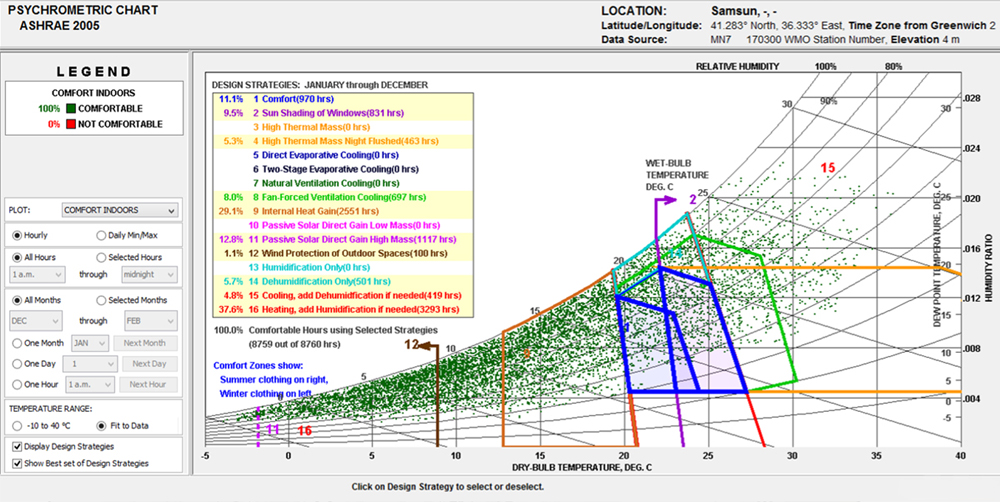This screenshot has height=502, width=1000.
Task: Click the green COMFORTABLE legend swatch
Action: coord(70,109)
